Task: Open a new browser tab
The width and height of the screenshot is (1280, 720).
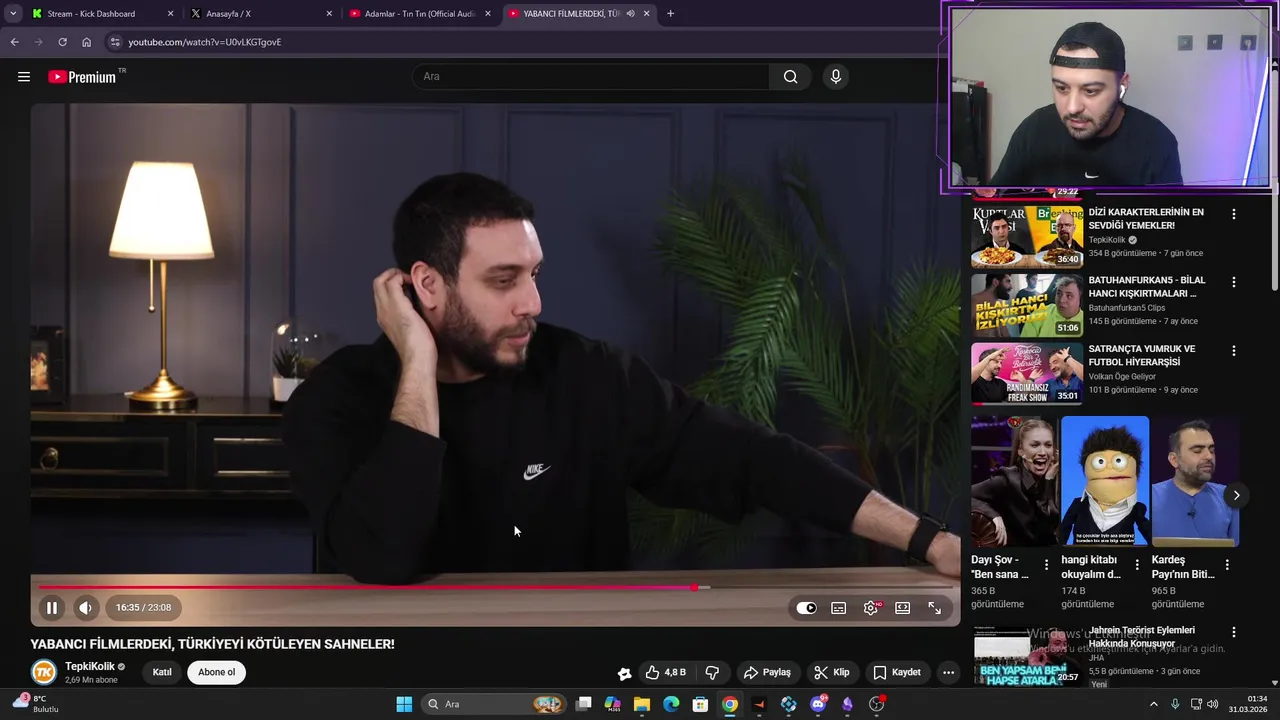Action: coord(670,14)
